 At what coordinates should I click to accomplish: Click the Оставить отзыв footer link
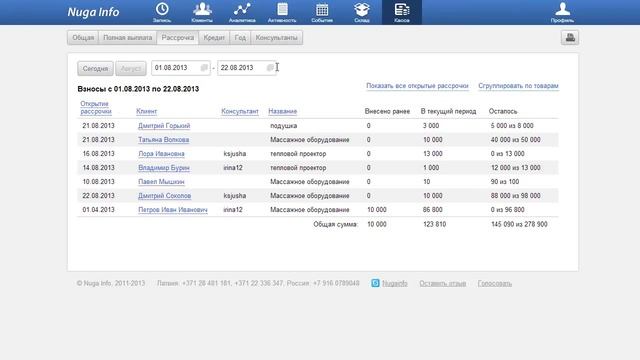point(442,283)
